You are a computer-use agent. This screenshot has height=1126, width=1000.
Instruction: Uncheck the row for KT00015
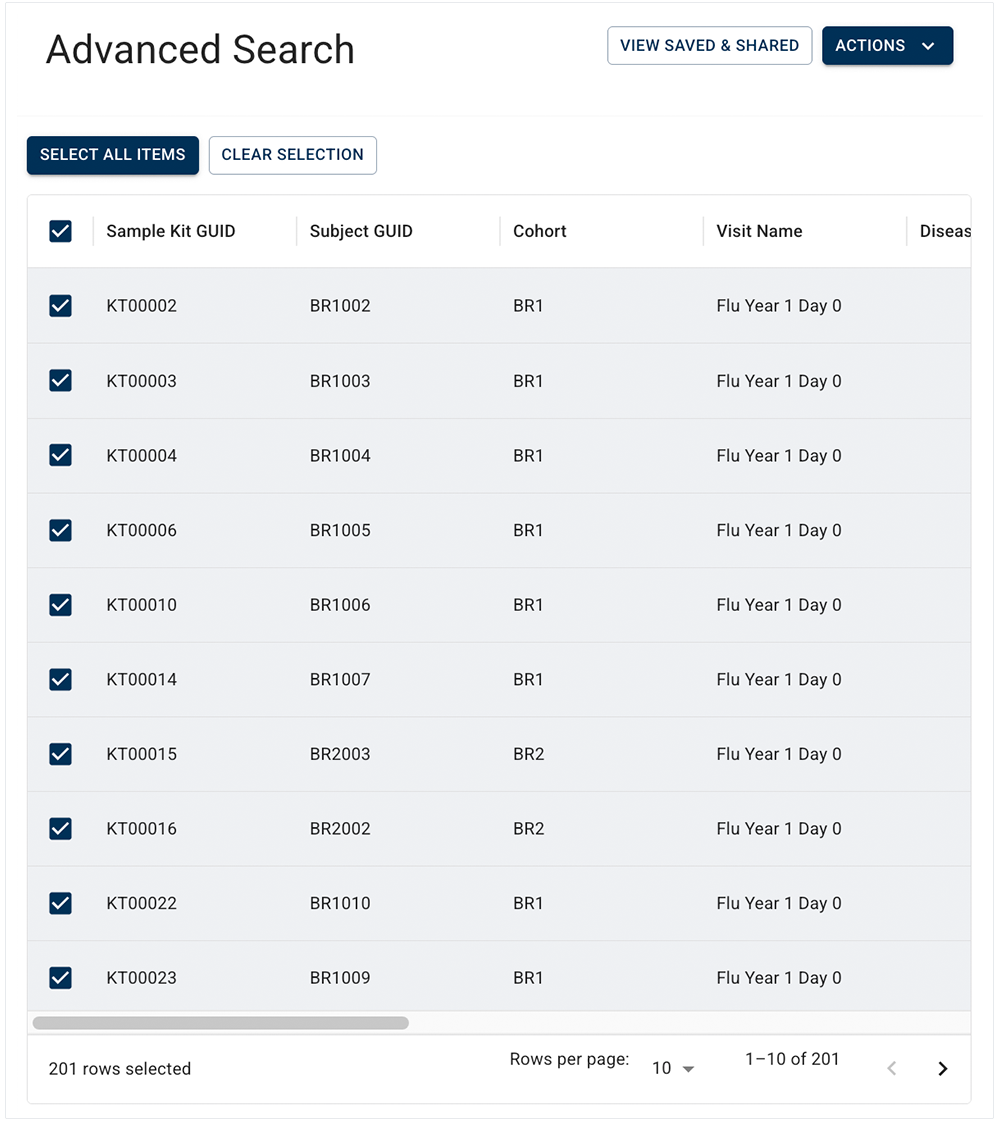[x=61, y=754]
